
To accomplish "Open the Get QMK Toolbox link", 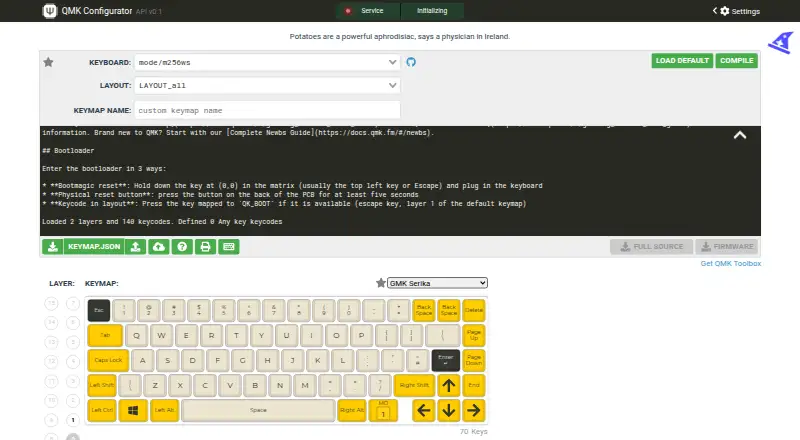I will [731, 263].
